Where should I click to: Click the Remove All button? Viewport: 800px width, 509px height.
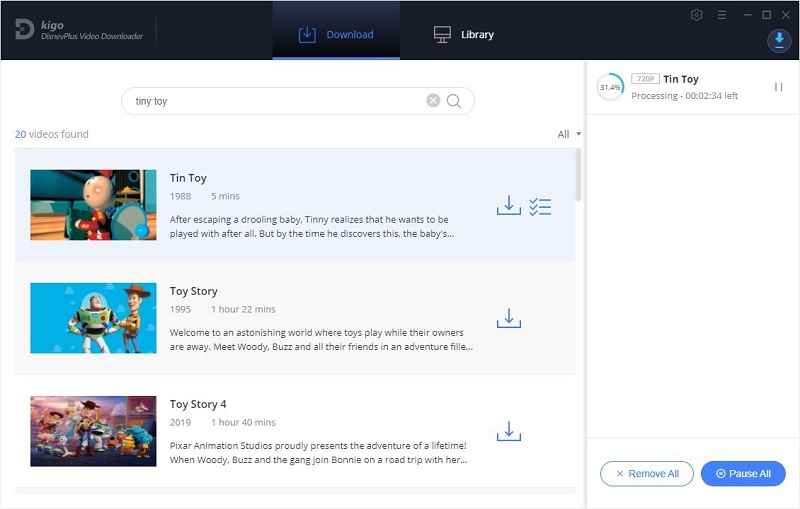click(646, 473)
